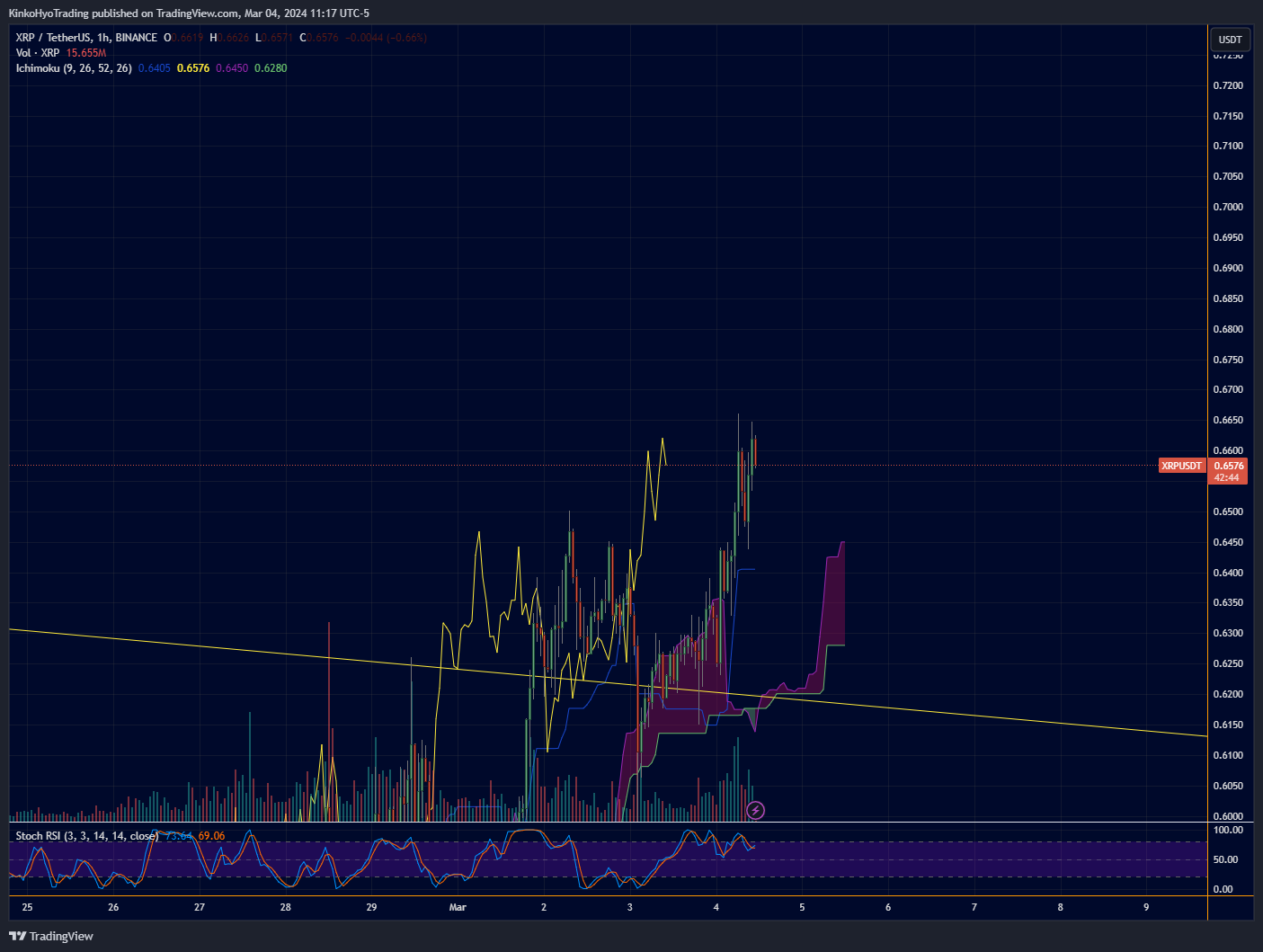Click date label 28 on time axis

286,907
